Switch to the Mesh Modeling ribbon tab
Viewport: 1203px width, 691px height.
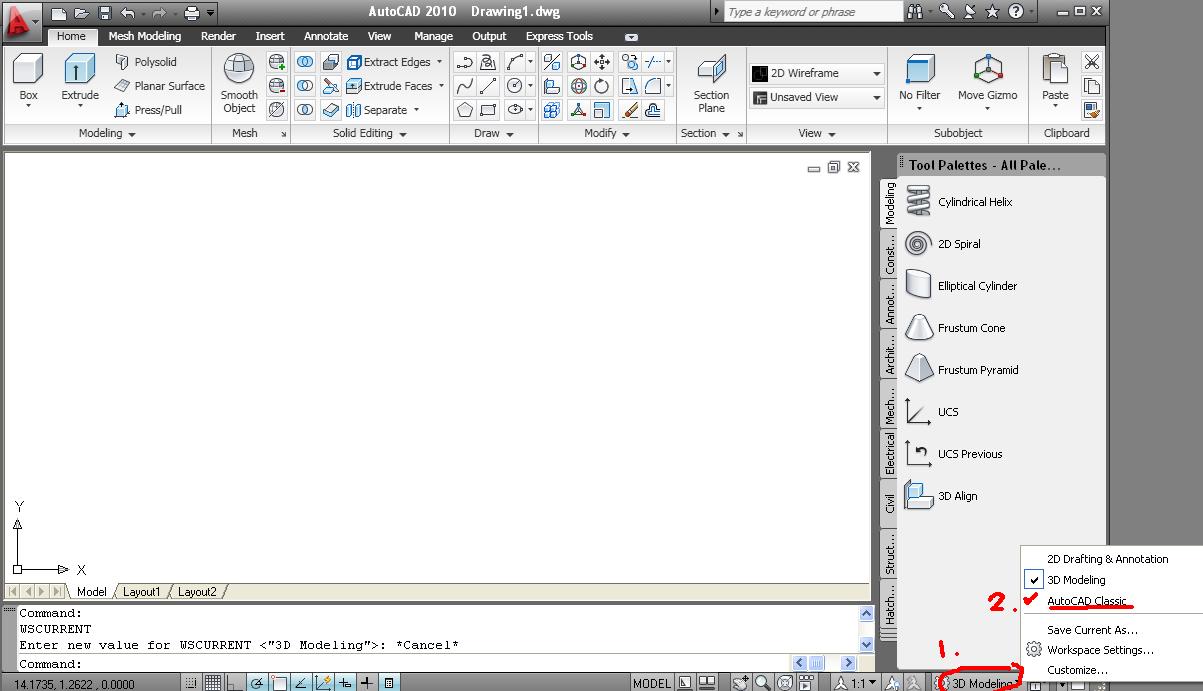(144, 36)
